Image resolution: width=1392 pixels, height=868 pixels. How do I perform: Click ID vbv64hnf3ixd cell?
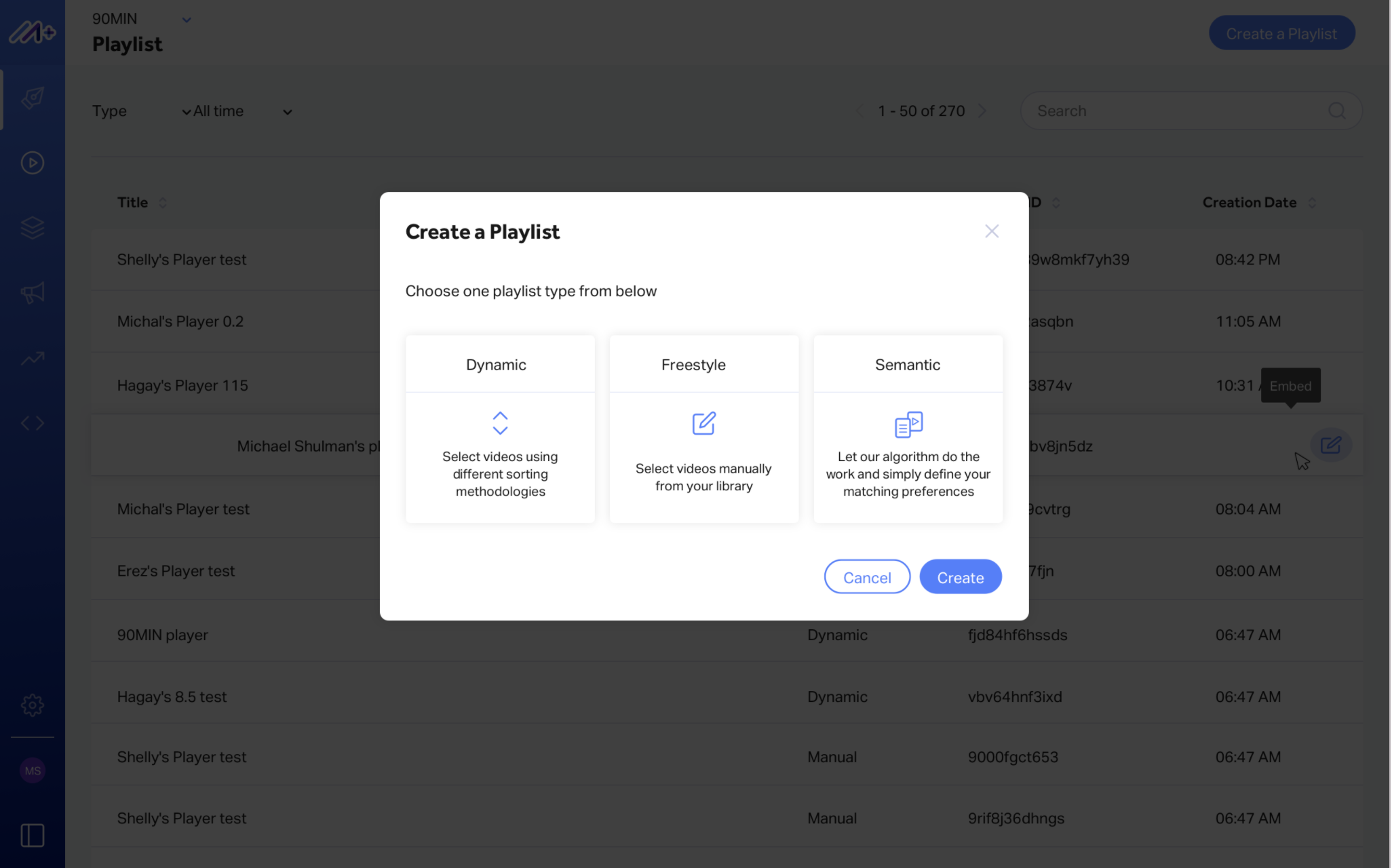click(1015, 696)
